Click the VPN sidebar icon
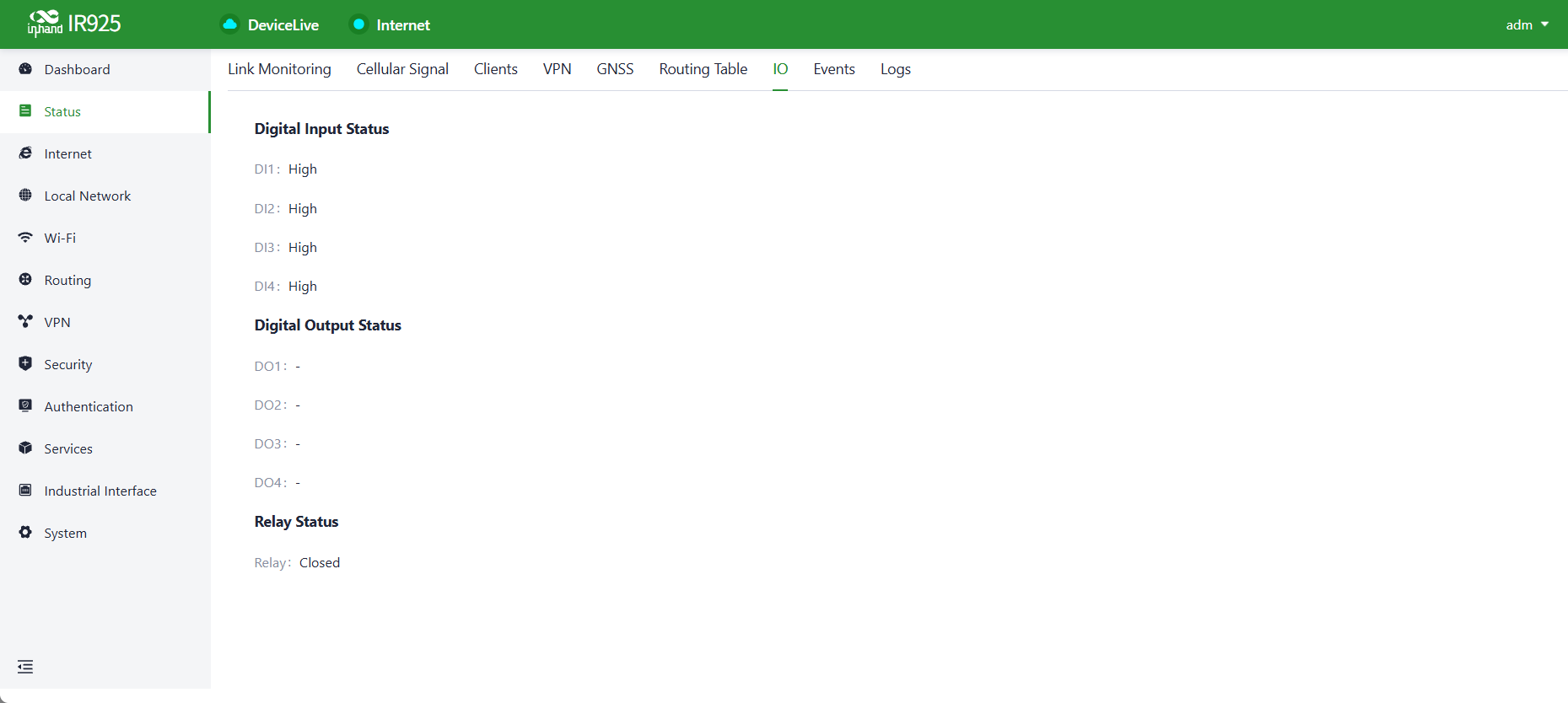 (x=25, y=322)
